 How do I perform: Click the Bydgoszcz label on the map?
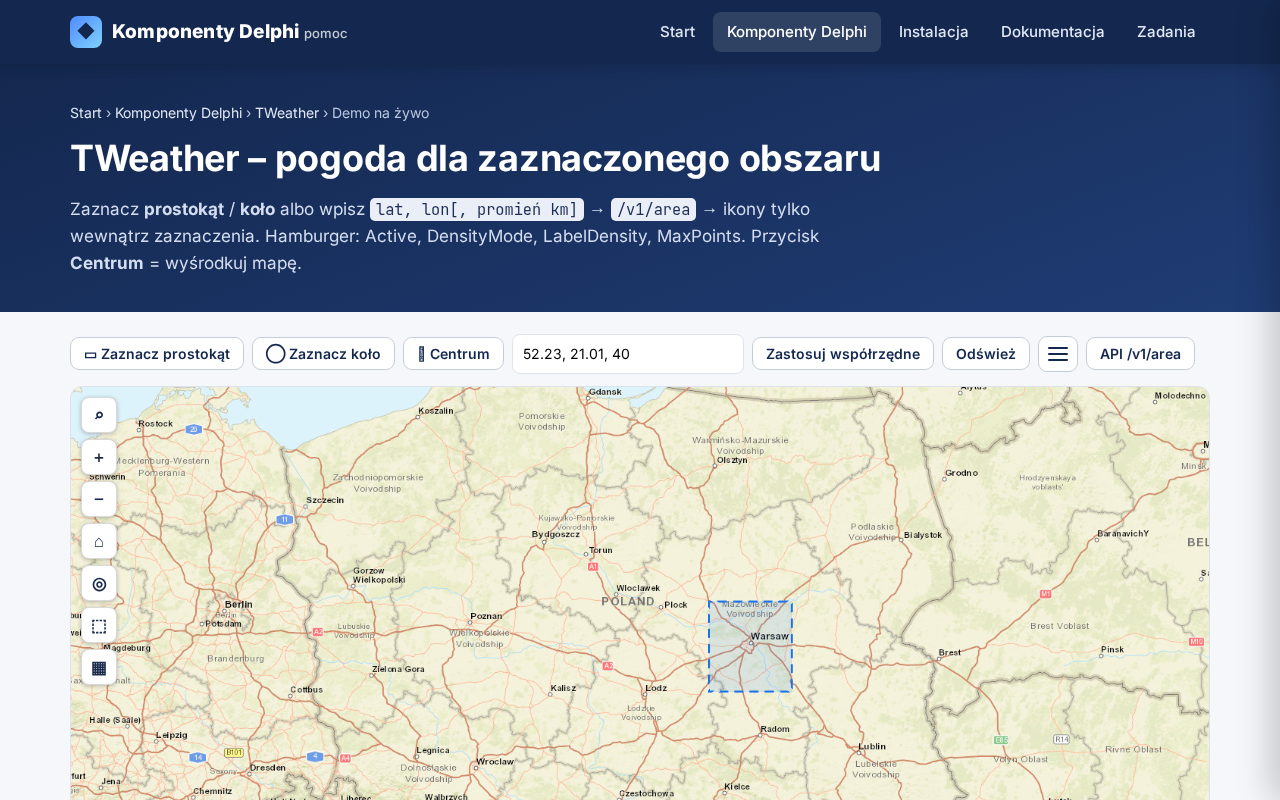556,534
